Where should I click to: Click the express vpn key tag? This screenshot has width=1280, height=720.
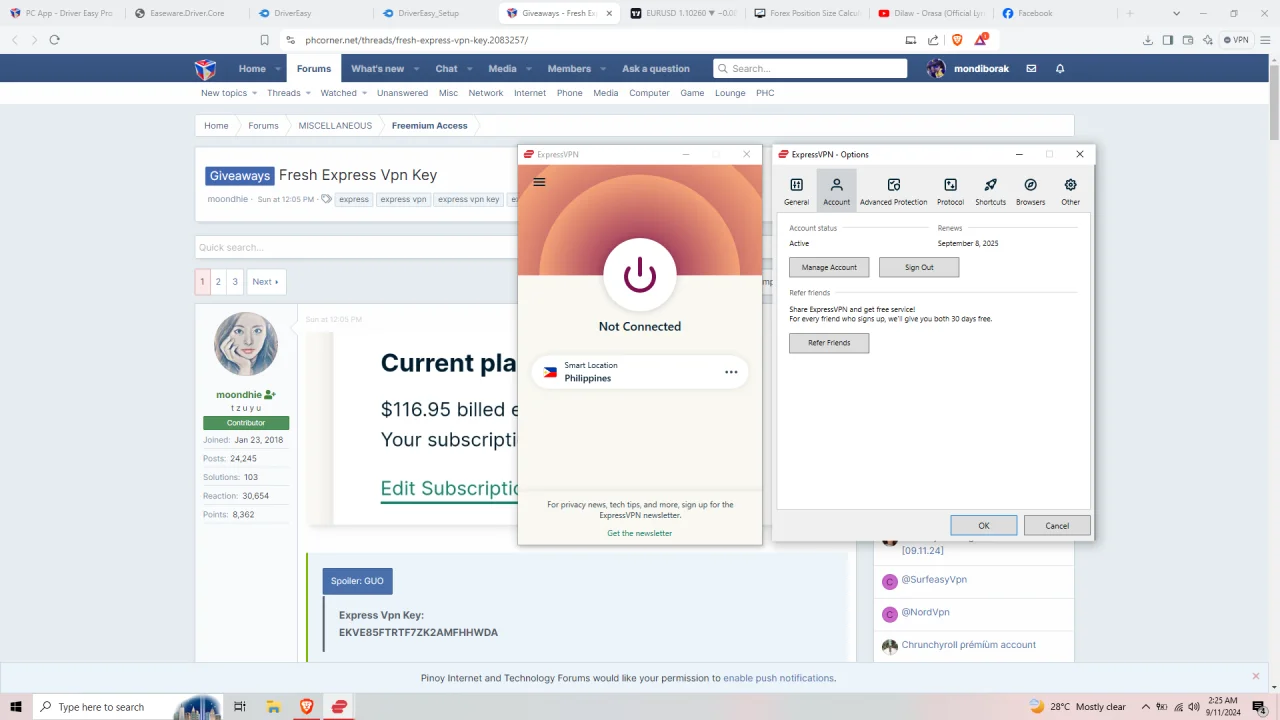[468, 199]
